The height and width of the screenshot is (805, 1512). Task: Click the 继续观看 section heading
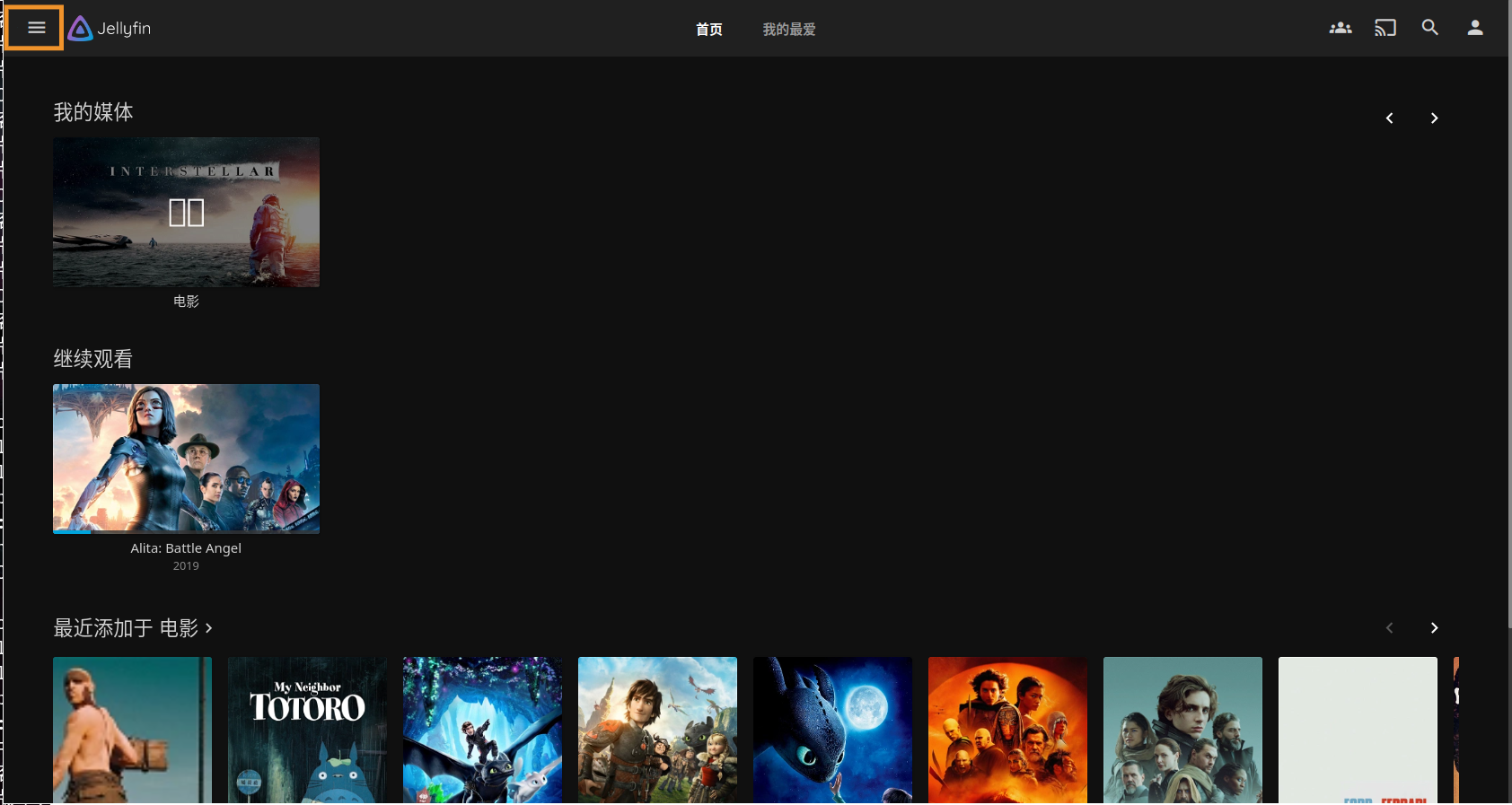pos(93,359)
